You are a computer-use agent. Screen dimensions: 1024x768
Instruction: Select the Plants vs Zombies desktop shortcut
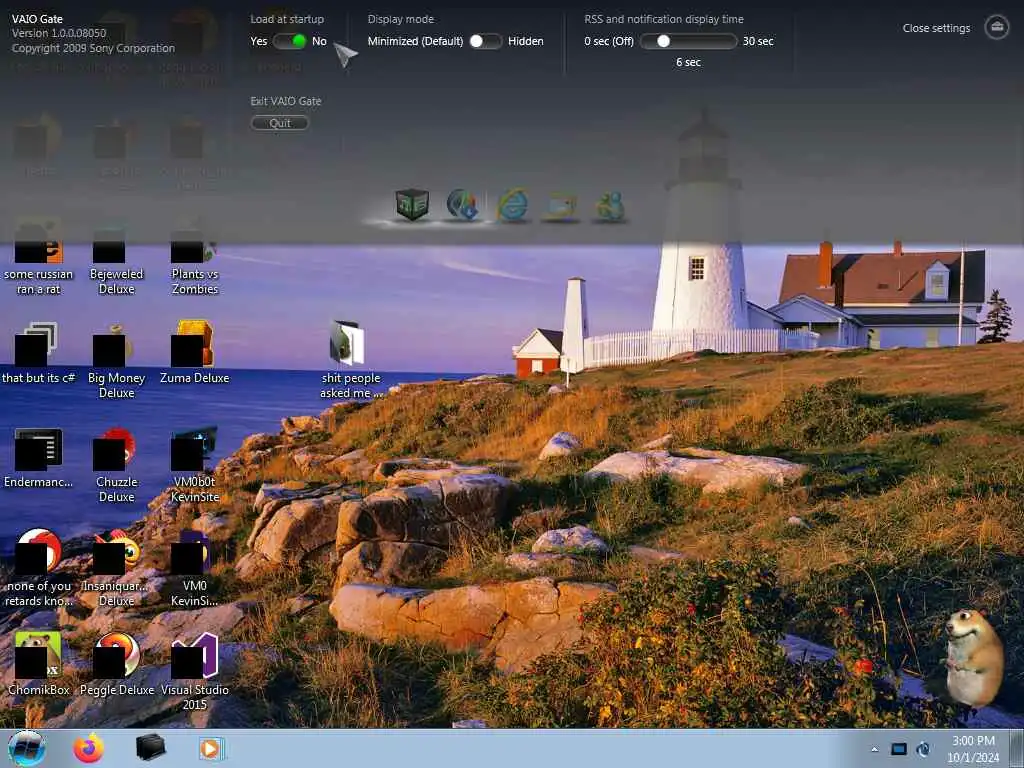tap(195, 257)
